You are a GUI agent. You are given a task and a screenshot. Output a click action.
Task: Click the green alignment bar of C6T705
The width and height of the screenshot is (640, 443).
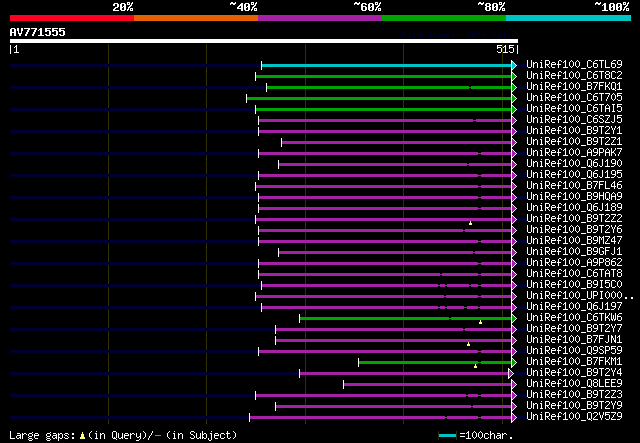(x=379, y=98)
